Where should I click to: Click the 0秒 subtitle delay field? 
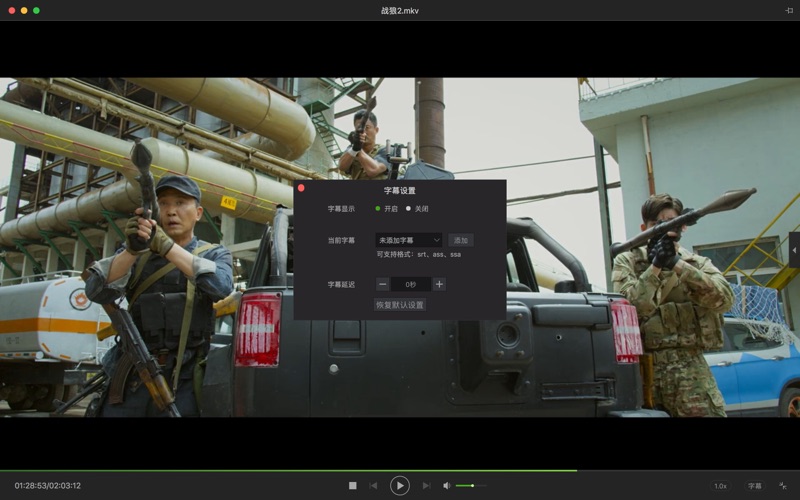tap(411, 284)
